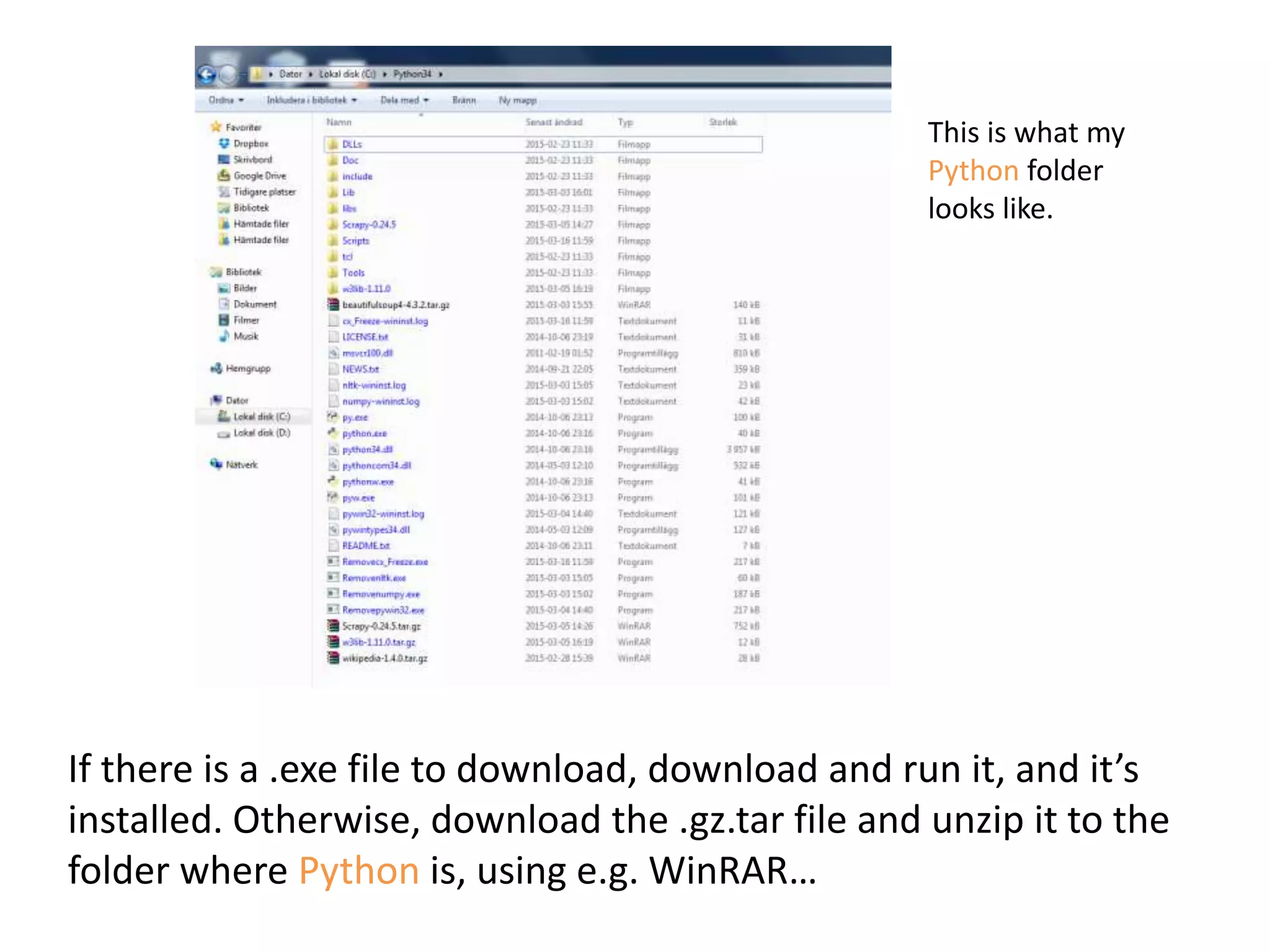Select Lokal disk (D:) in sidebar

(254, 433)
